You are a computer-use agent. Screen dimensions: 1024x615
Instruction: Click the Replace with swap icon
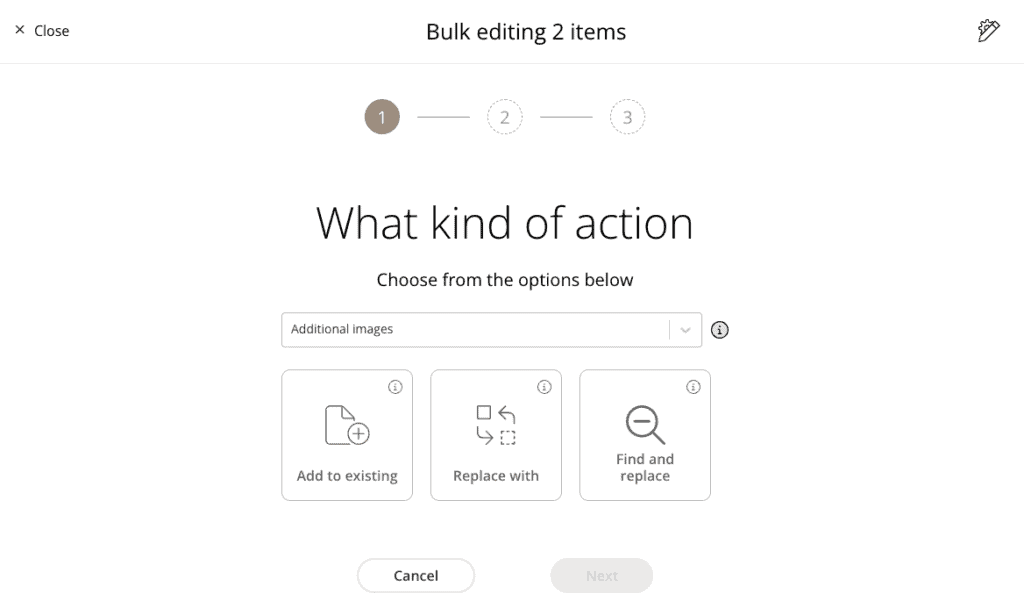[496, 424]
